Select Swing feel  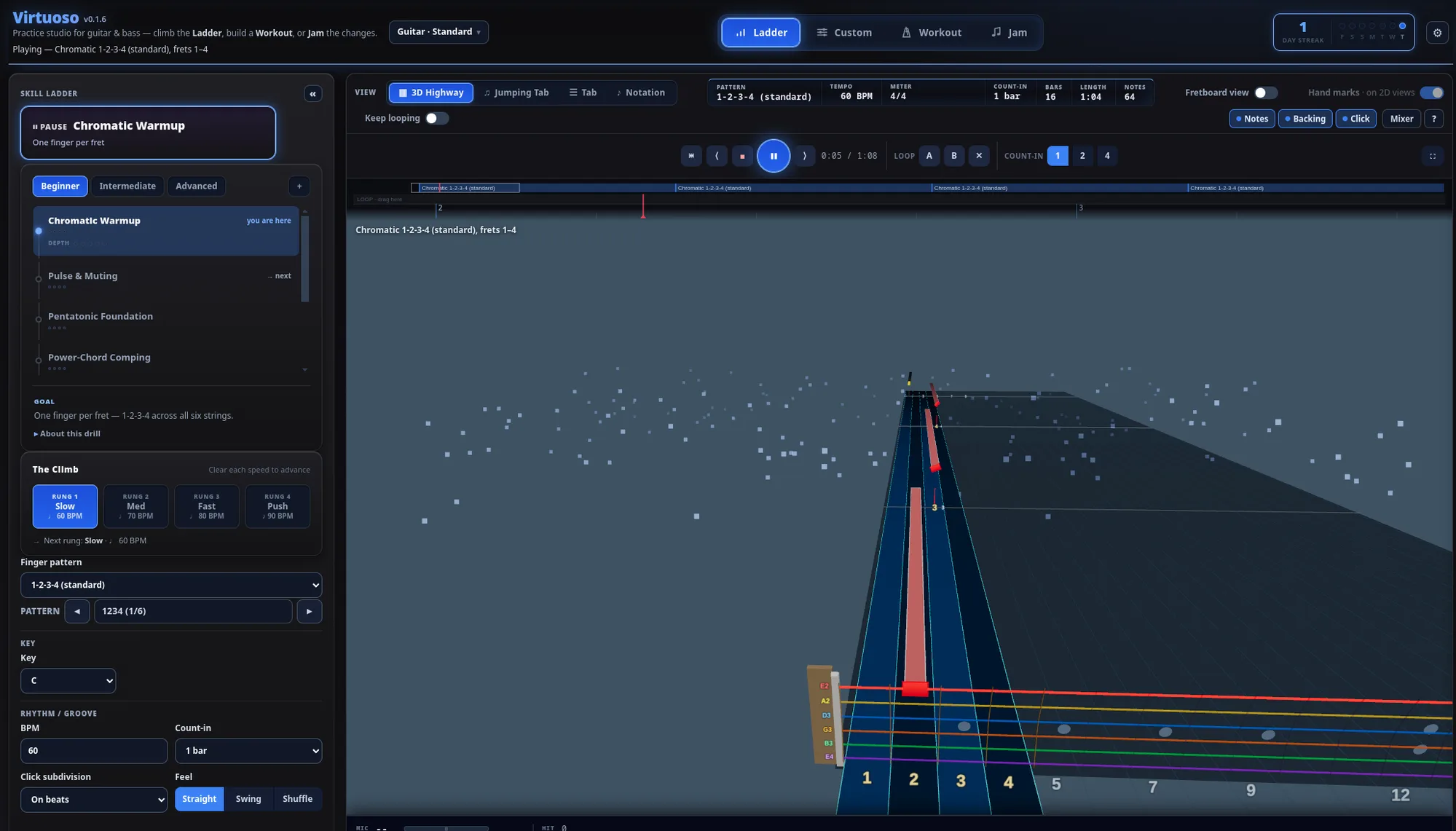[x=248, y=799]
